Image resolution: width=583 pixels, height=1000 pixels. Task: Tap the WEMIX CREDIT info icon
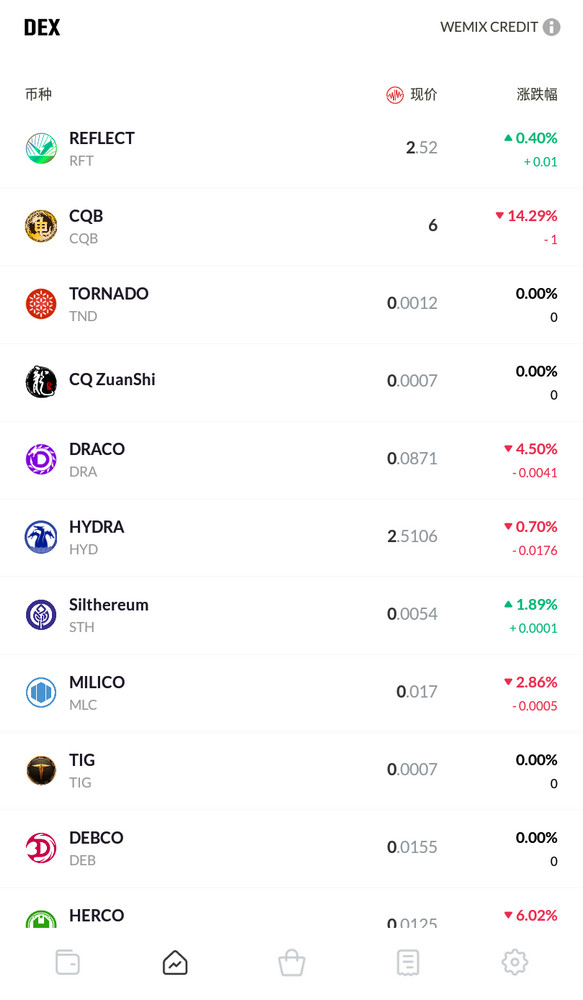(552, 27)
